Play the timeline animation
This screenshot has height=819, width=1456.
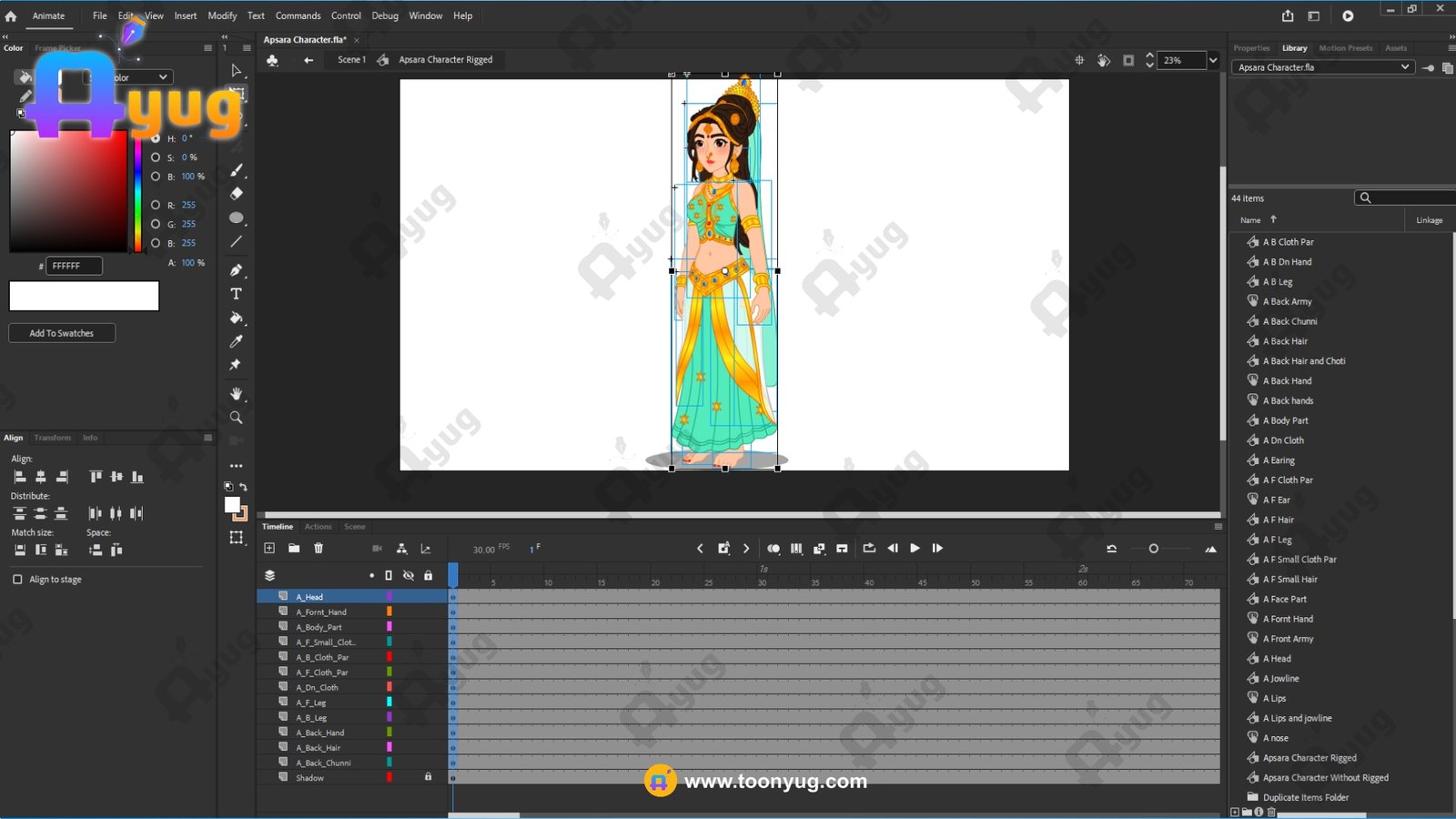point(915,549)
